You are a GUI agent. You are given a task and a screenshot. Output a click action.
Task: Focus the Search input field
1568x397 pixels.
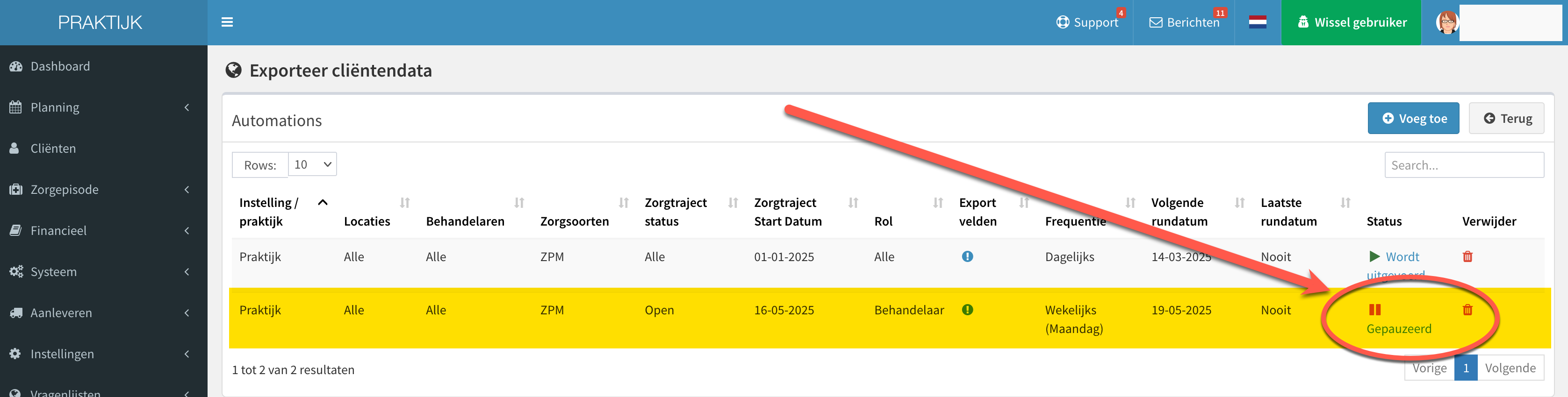point(1465,165)
